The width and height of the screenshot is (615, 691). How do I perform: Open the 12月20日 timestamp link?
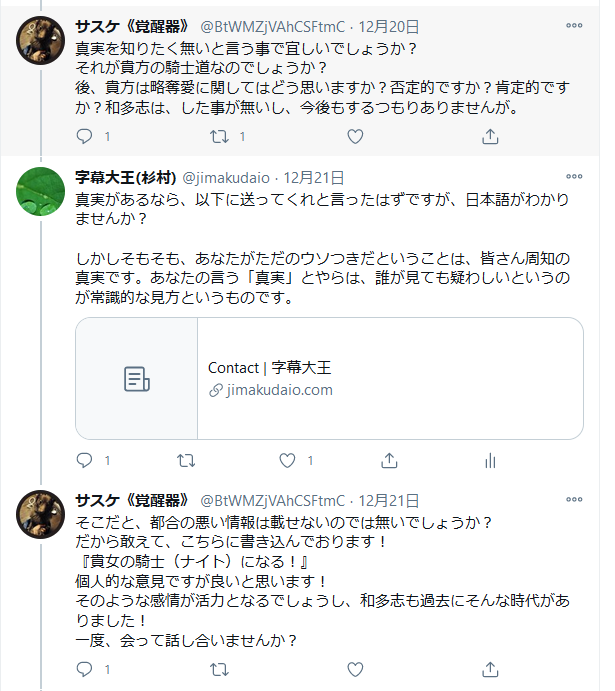coord(391,26)
